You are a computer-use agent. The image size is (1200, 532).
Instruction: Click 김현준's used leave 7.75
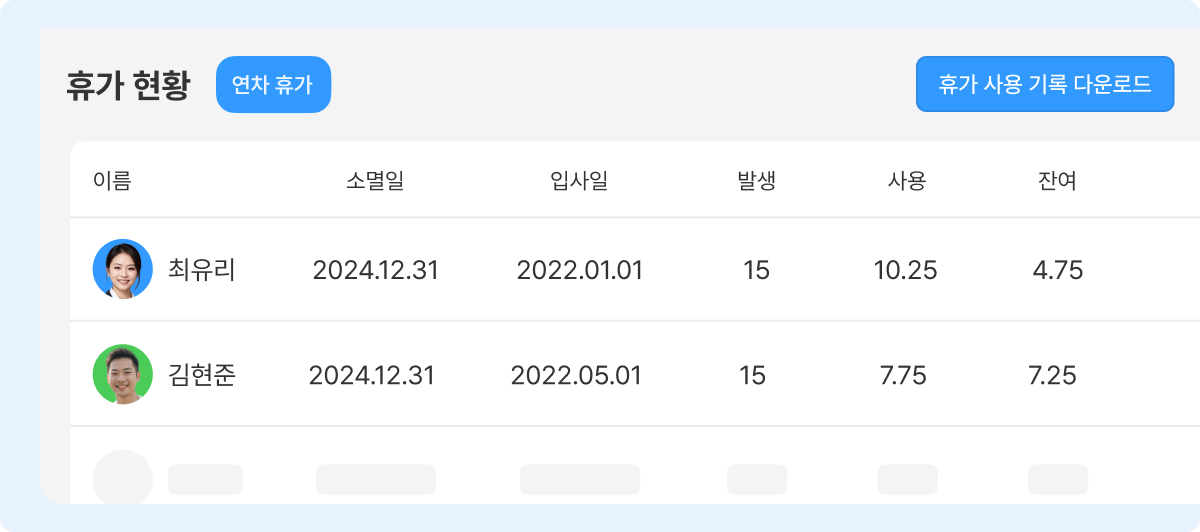coord(903,376)
